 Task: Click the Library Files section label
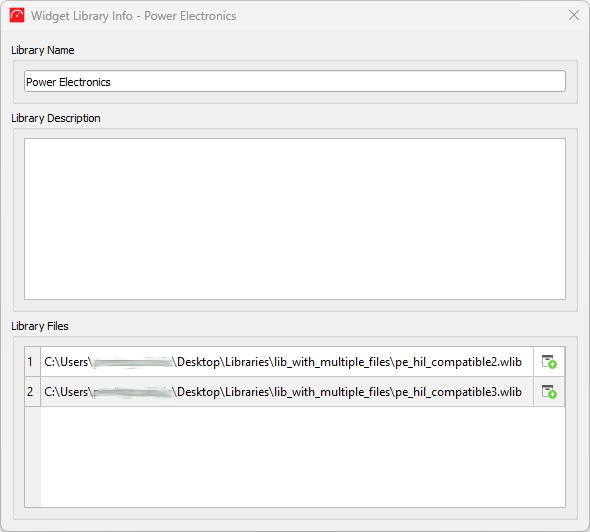pos(40,326)
